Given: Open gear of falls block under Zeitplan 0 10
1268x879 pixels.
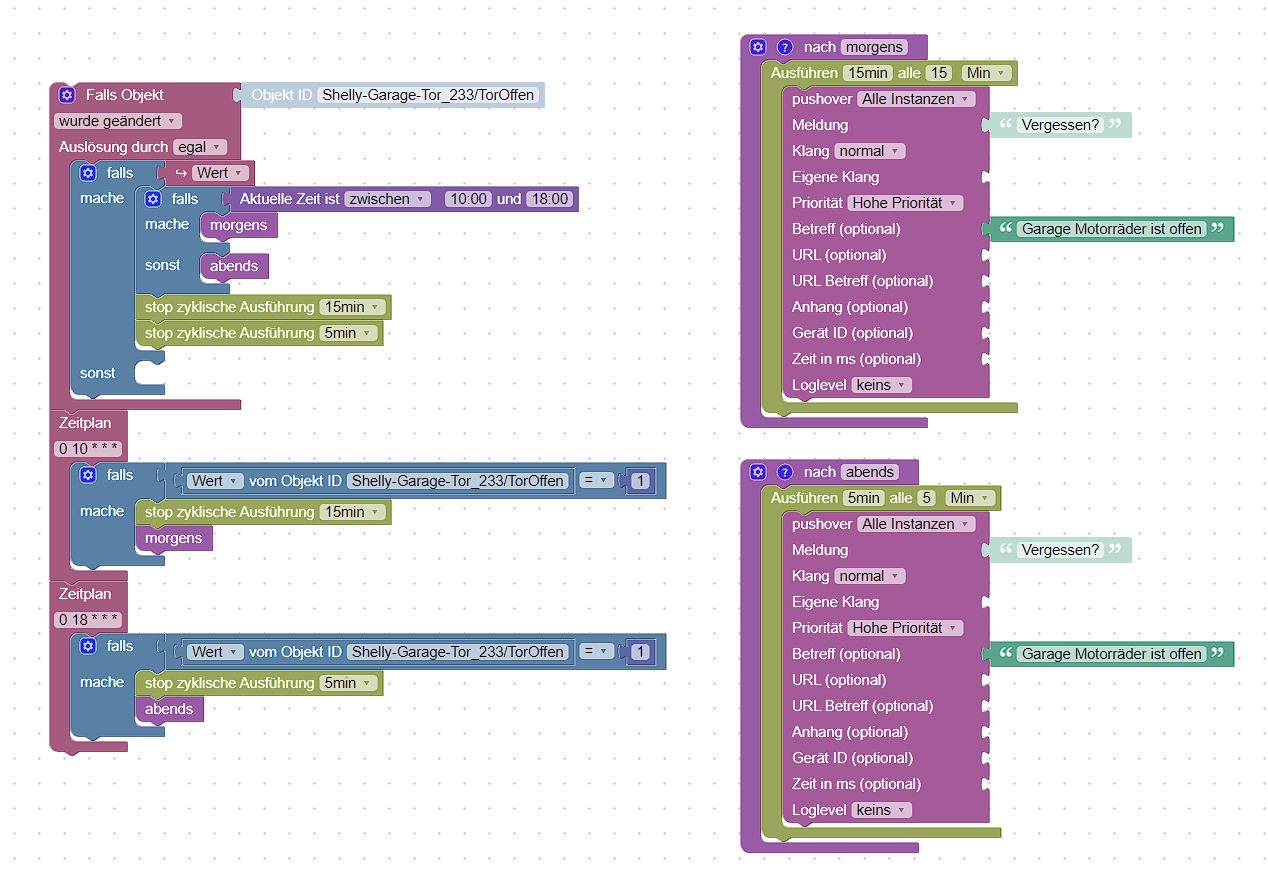Looking at the screenshot, I should click(x=88, y=475).
